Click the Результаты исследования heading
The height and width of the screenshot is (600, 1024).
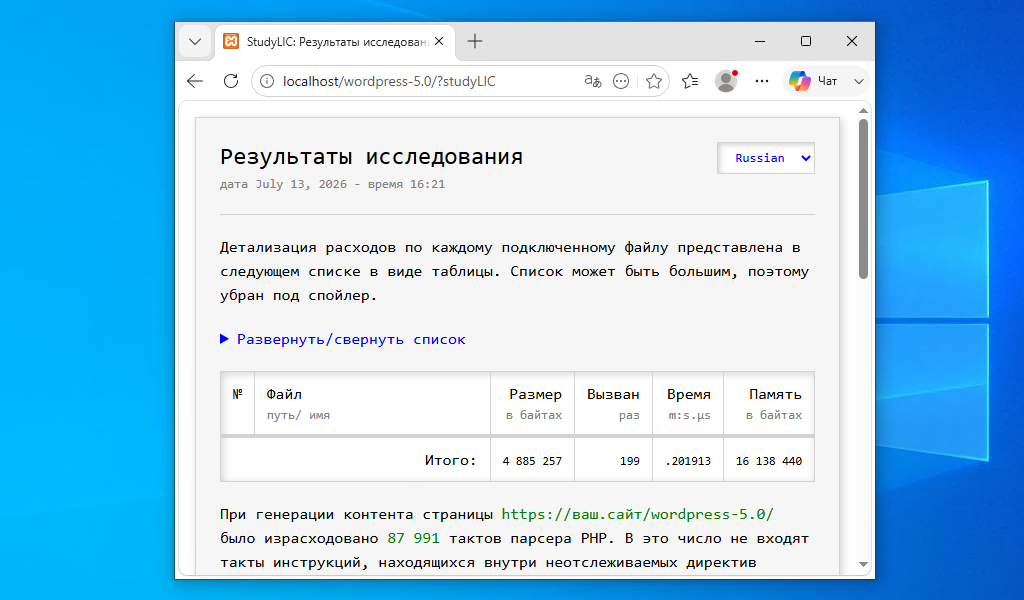(x=372, y=157)
